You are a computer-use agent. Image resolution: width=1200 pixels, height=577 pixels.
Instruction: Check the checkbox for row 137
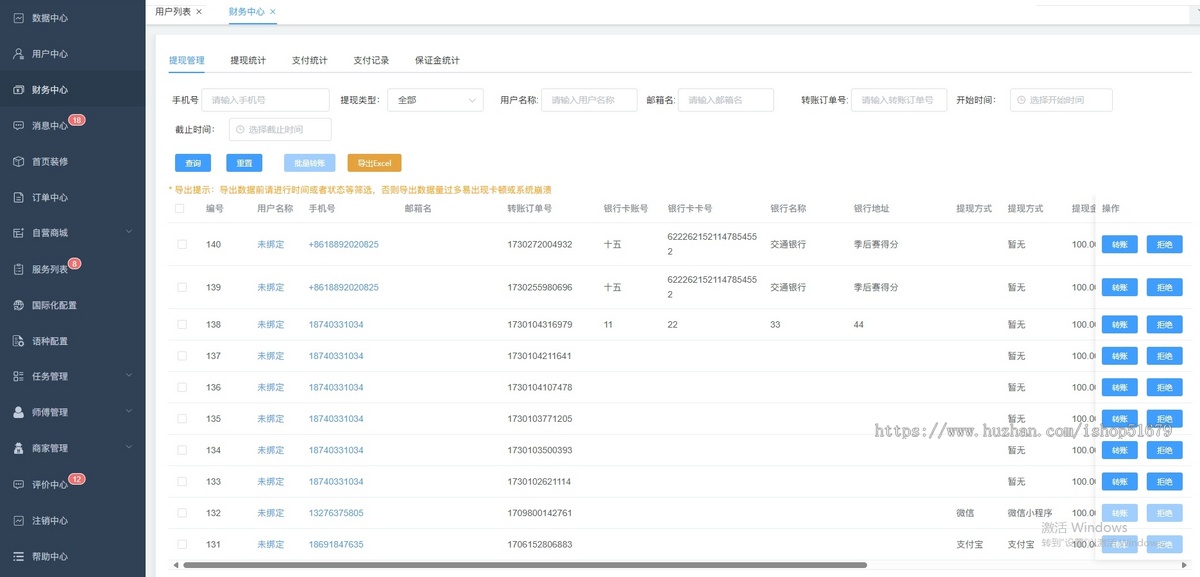coord(182,356)
